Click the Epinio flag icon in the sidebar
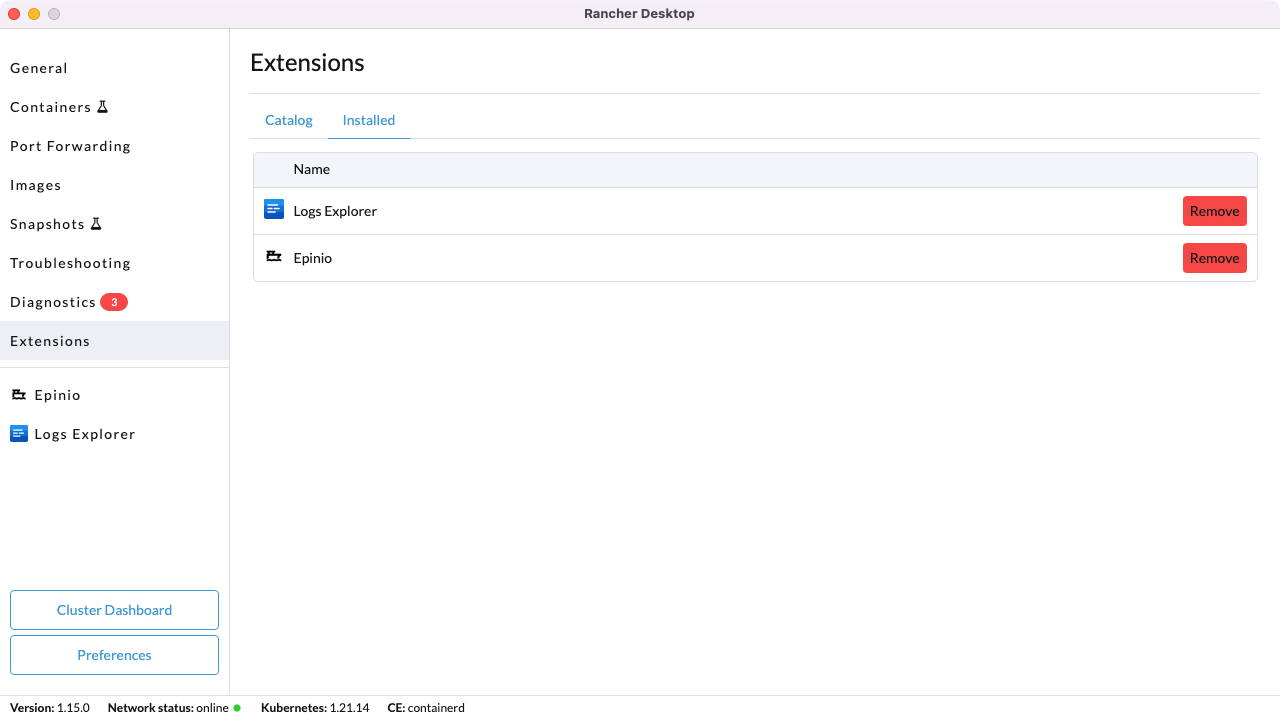Screen dimensions: 1280x720 coord(18,394)
